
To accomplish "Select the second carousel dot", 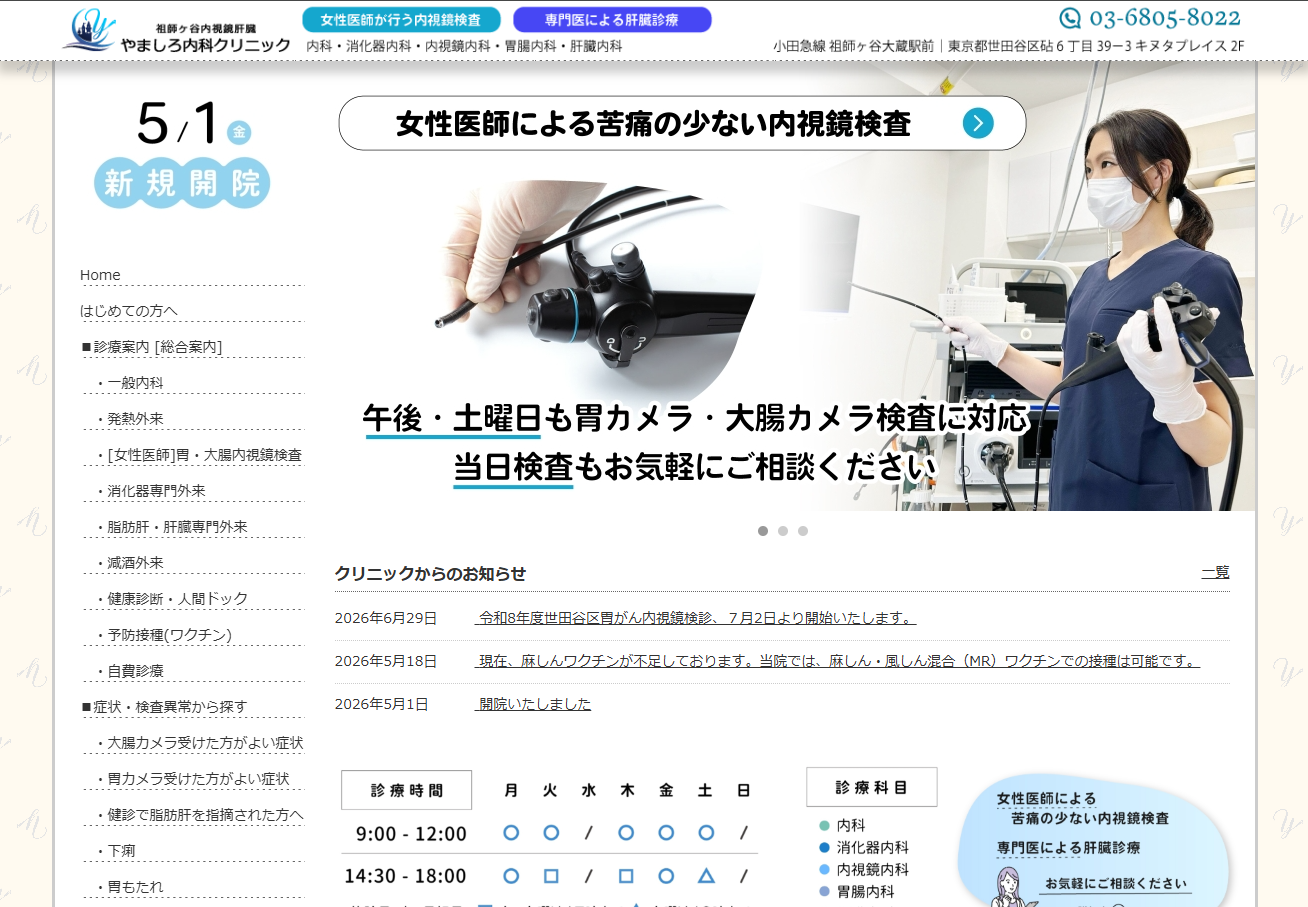I will point(783,531).
